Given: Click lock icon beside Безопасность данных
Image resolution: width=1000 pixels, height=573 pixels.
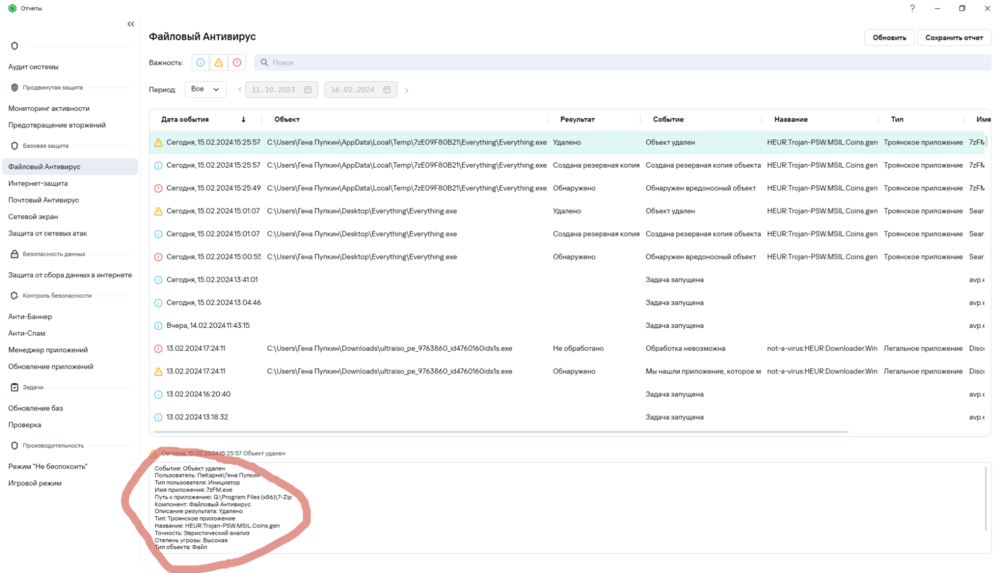Looking at the screenshot, I should pos(15,254).
